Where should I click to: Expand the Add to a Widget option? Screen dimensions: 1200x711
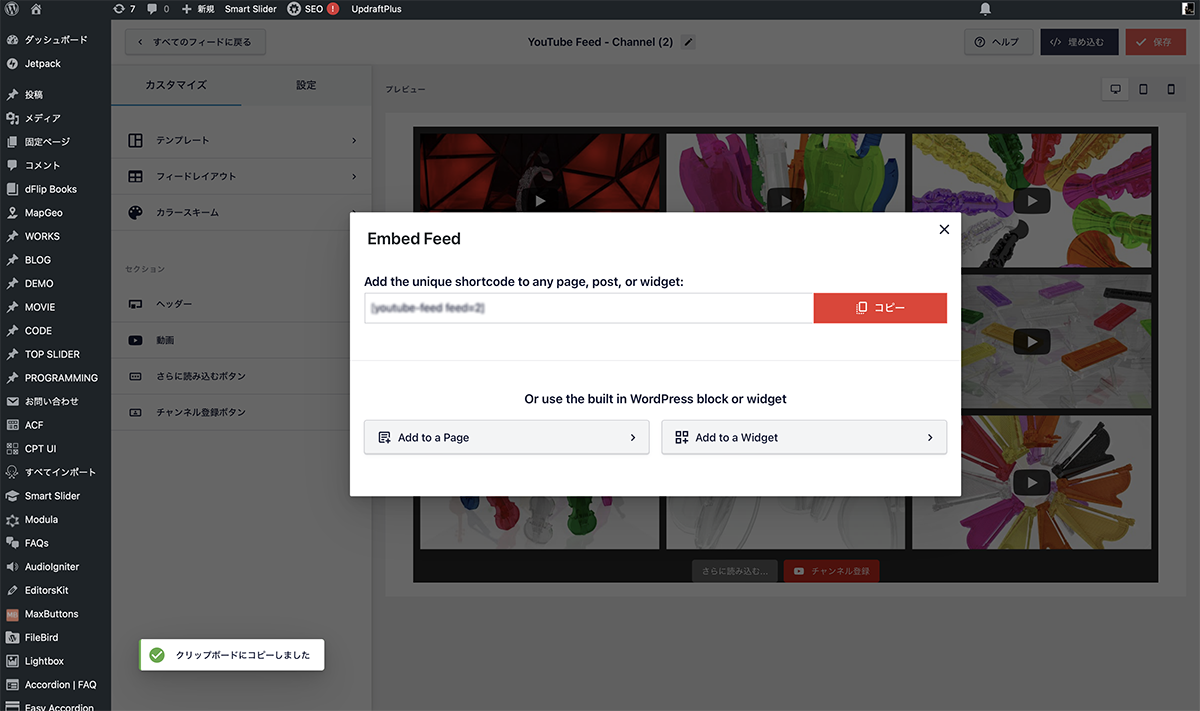[804, 437]
